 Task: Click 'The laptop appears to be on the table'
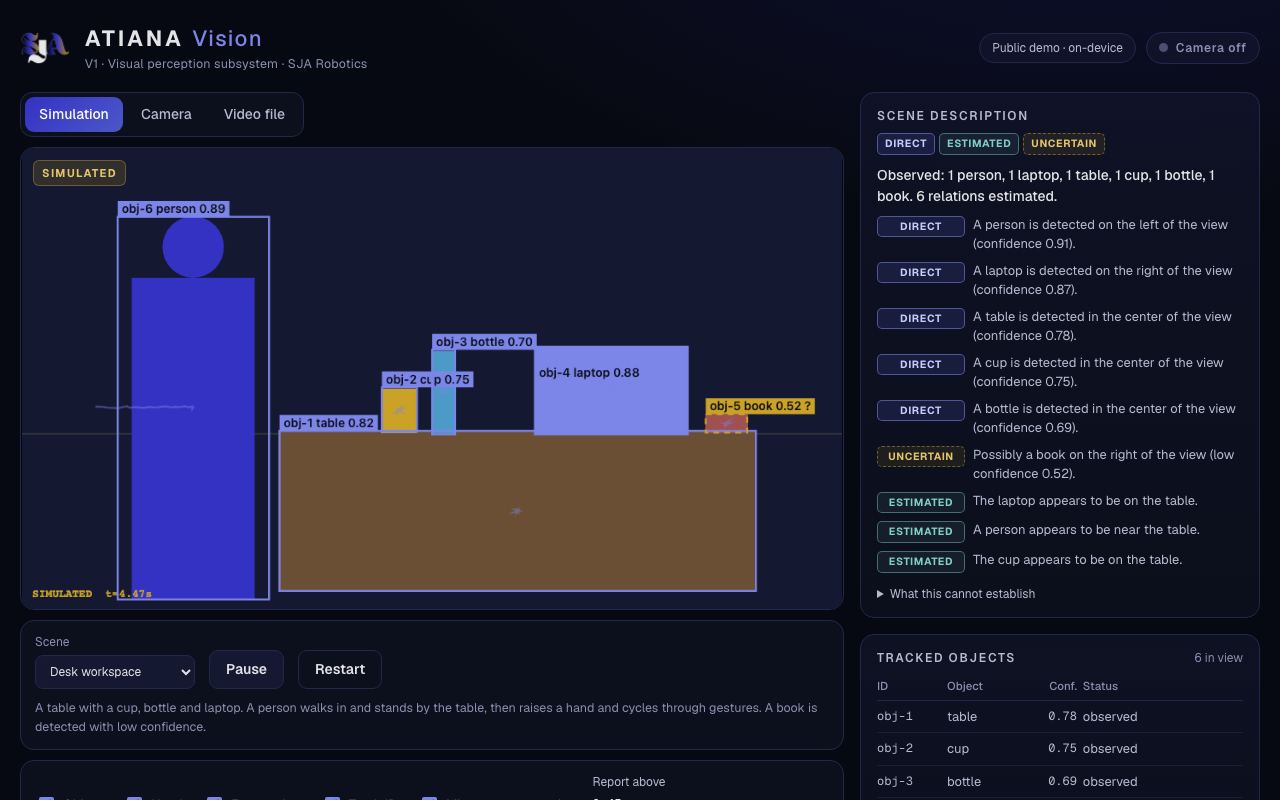pos(1085,501)
